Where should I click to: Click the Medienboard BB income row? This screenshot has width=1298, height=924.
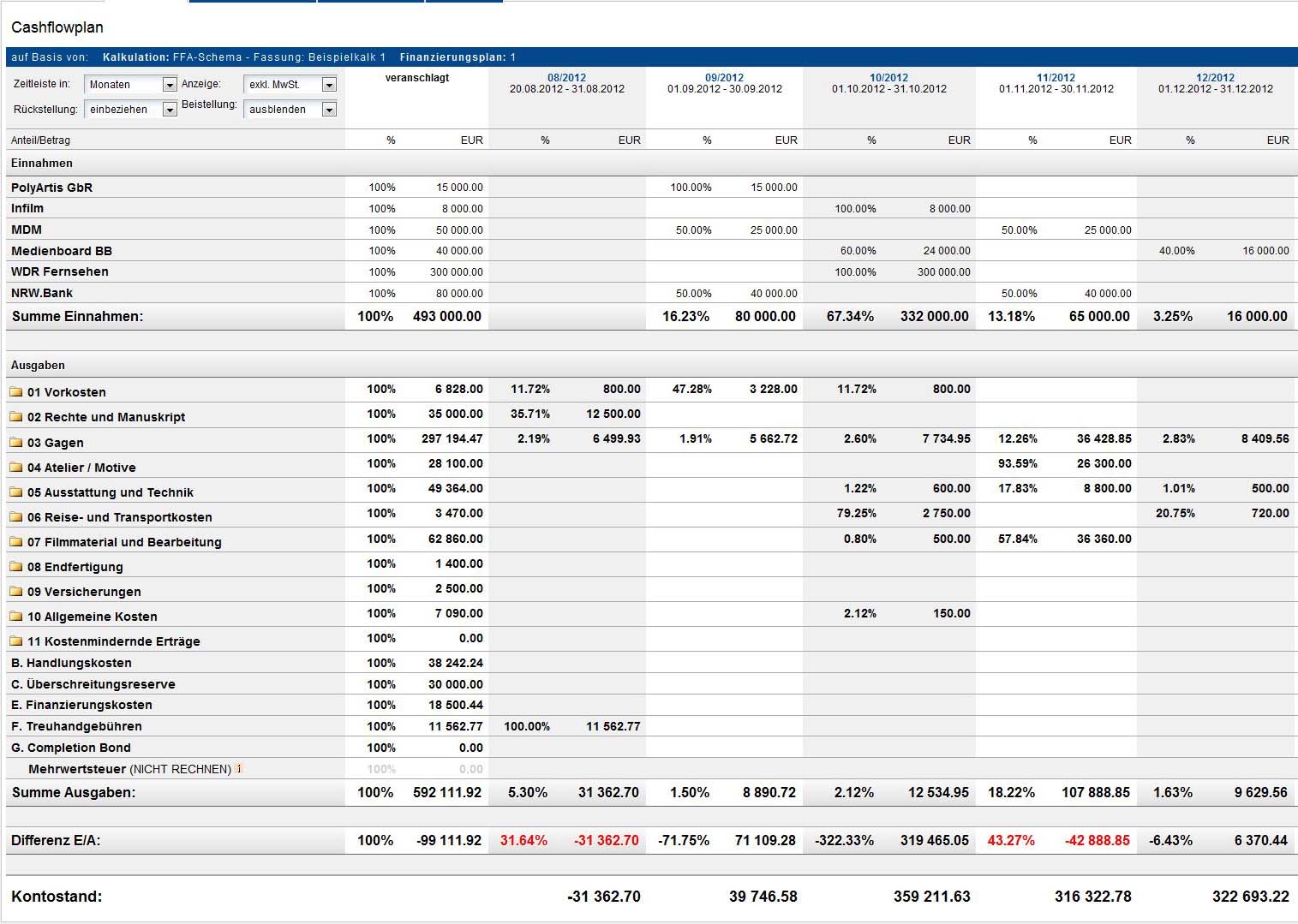click(x=651, y=251)
